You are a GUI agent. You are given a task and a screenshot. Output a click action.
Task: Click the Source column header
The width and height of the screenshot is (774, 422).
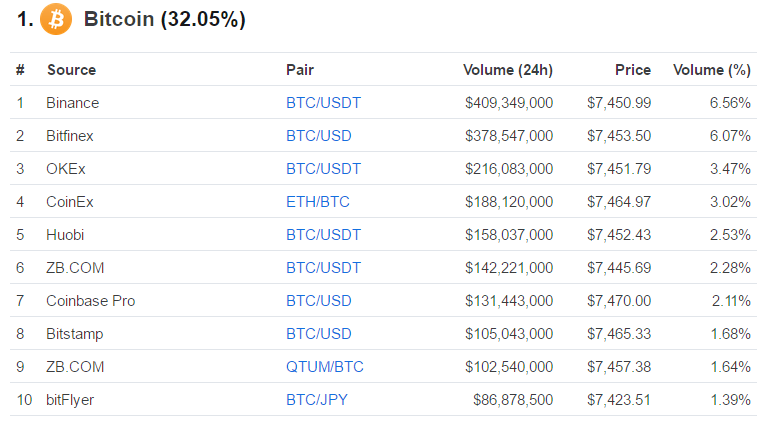[x=72, y=70]
